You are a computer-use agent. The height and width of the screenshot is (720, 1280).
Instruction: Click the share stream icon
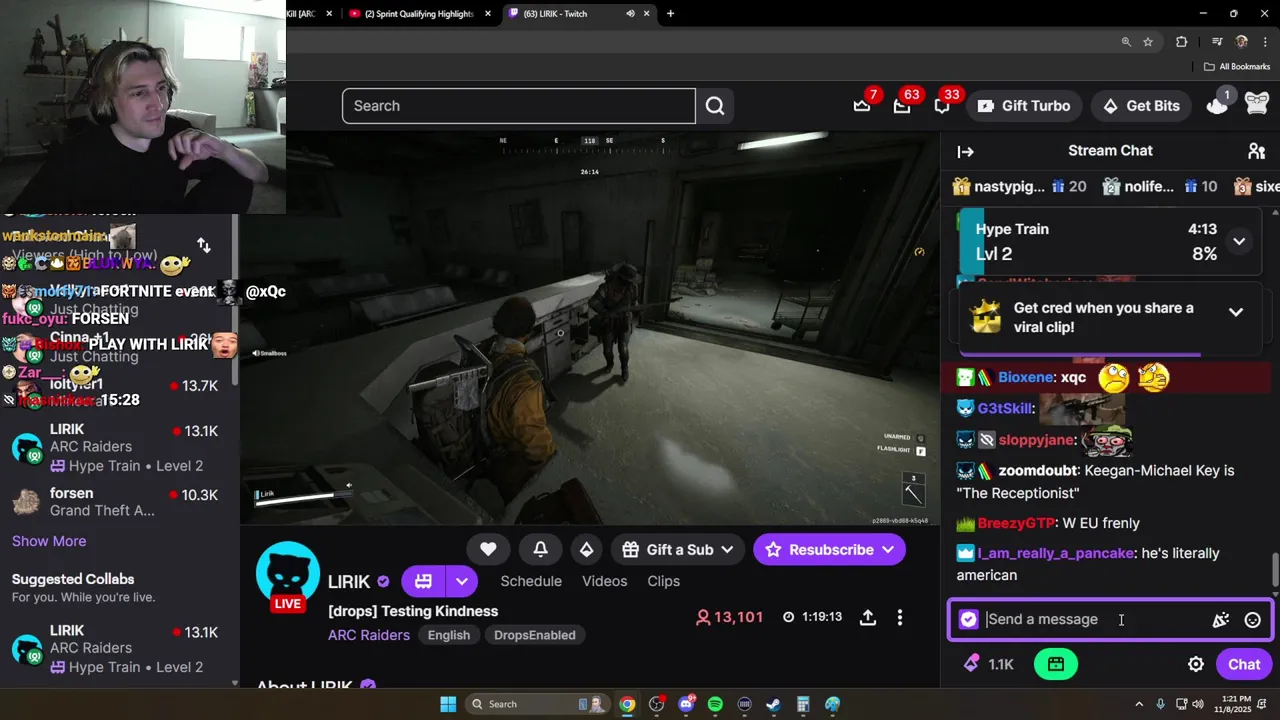pyautogui.click(x=868, y=618)
